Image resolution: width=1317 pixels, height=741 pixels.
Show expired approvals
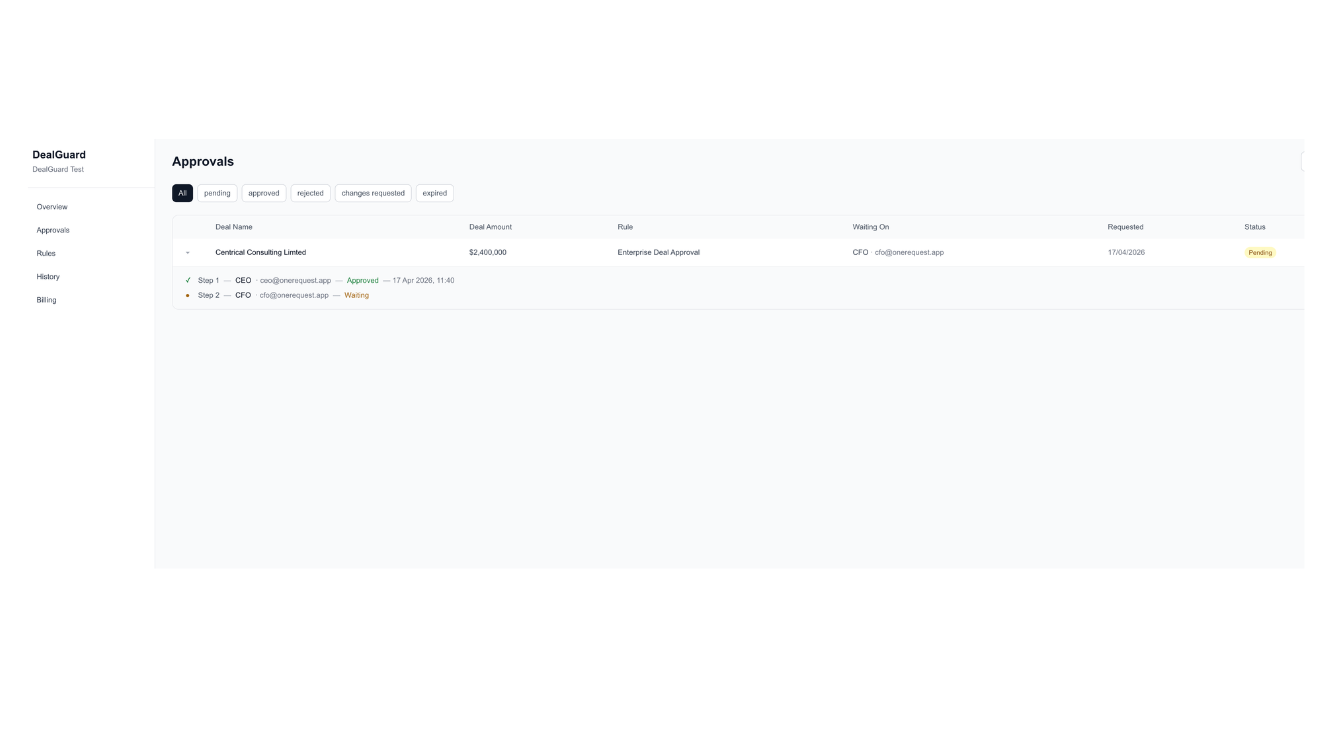435,193
